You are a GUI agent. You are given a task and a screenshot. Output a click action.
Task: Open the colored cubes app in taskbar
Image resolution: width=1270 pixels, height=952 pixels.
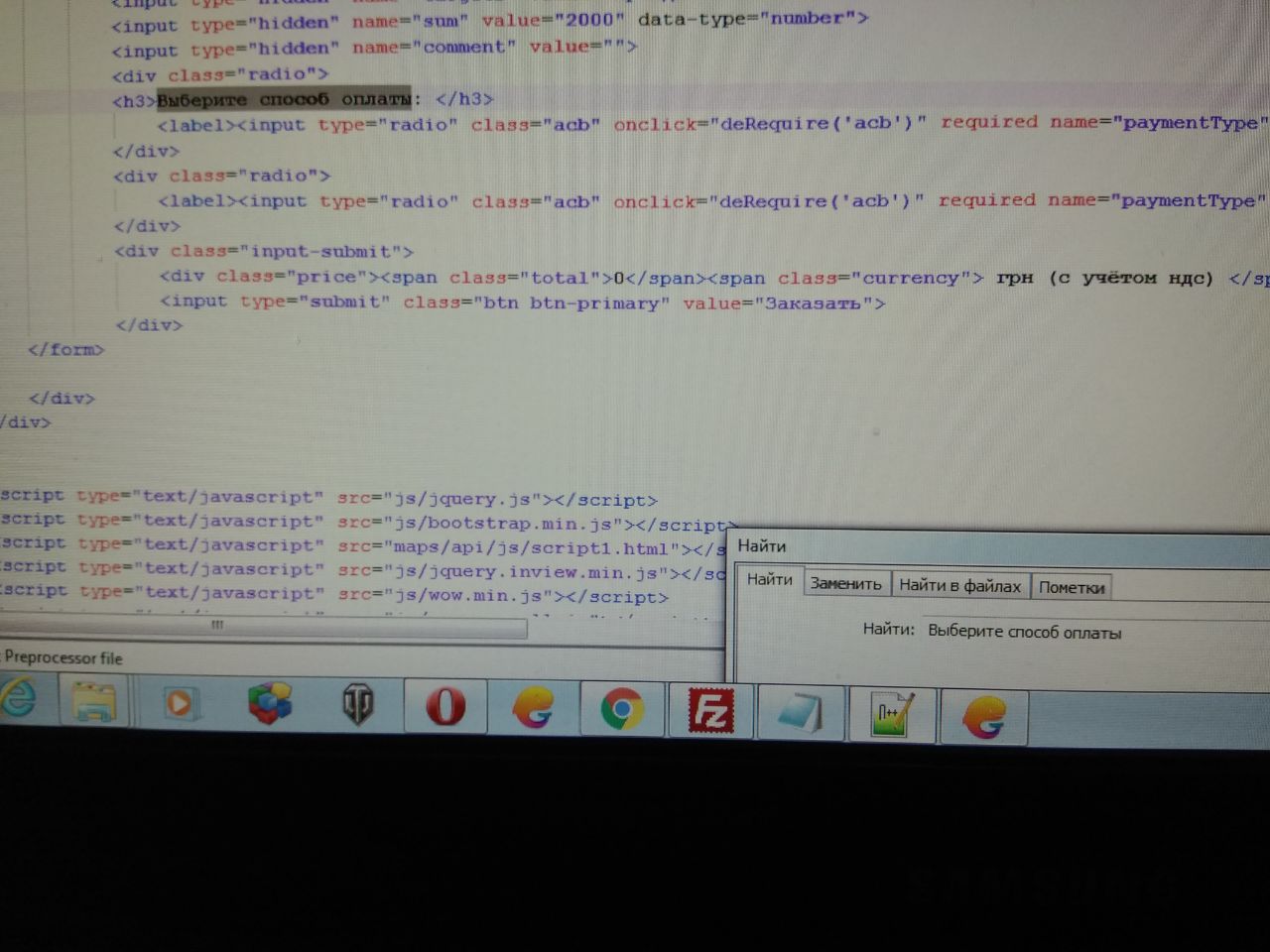(x=269, y=704)
